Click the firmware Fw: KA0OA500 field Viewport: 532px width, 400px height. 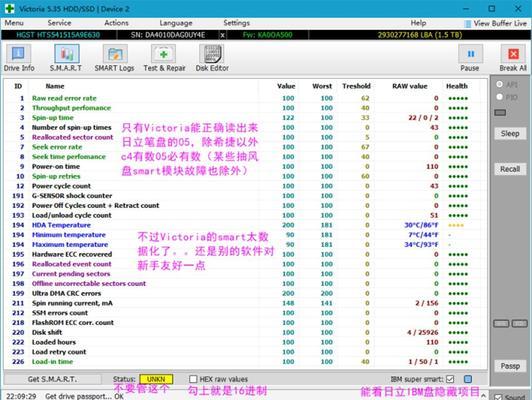click(x=267, y=35)
